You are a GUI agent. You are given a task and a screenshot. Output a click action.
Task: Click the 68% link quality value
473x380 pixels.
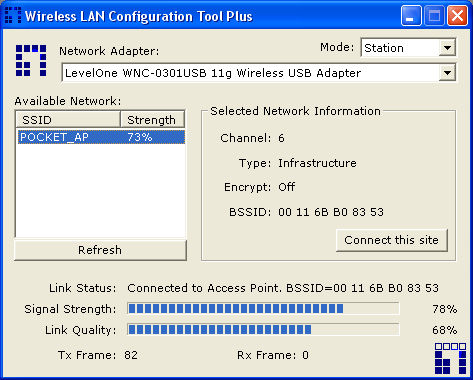pyautogui.click(x=444, y=330)
